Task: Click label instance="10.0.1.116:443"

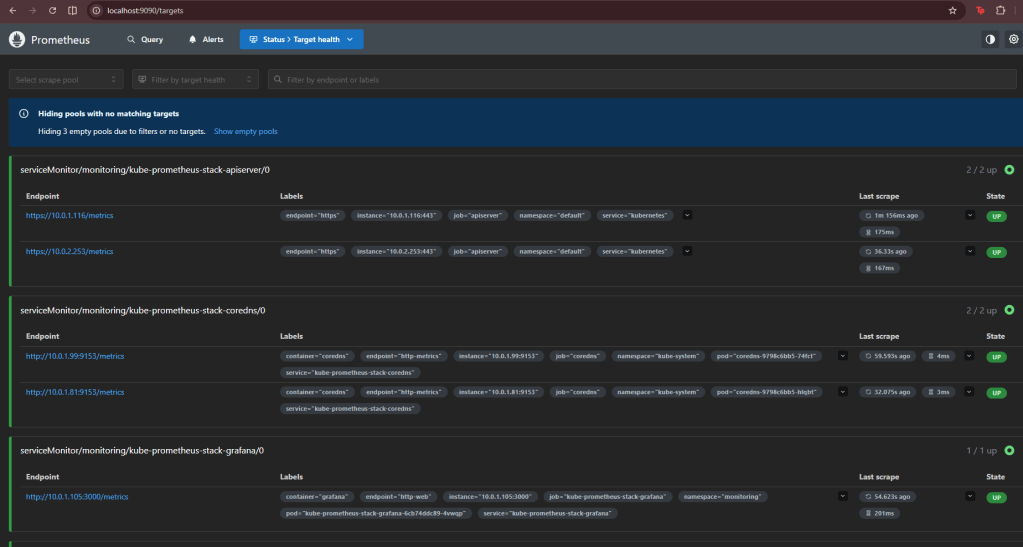Action: coord(396,215)
